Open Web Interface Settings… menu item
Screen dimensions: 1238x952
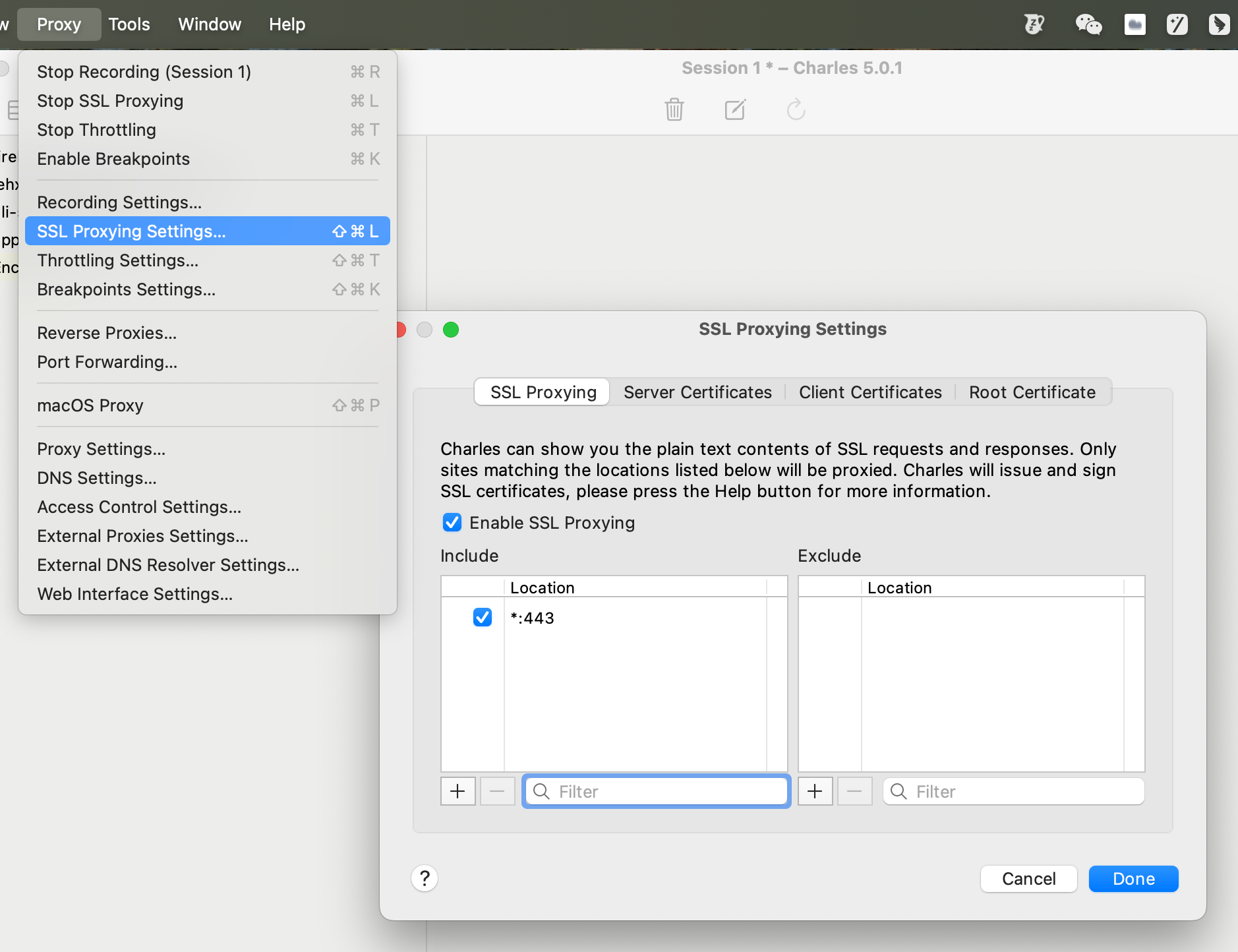point(208,594)
